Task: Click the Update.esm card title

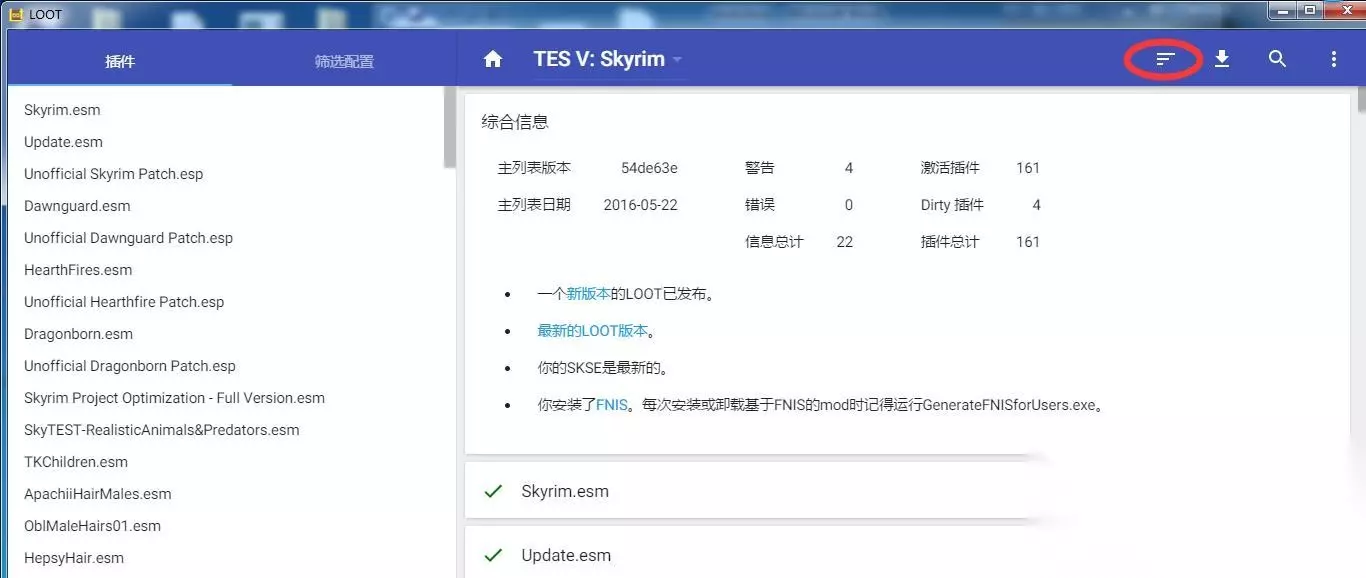Action: [x=566, y=555]
